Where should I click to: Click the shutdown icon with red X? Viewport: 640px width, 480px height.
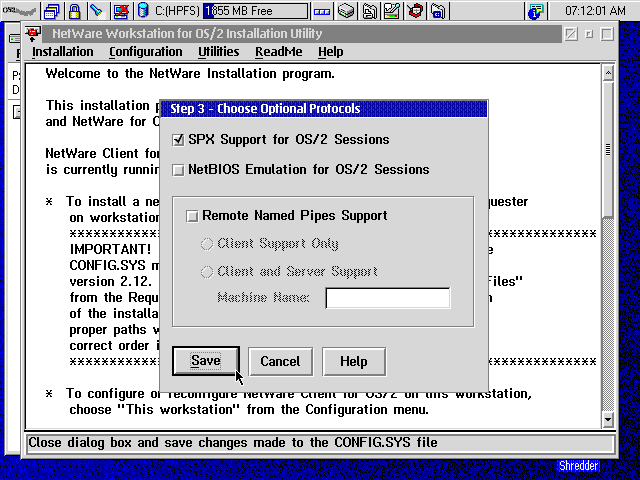122,11
